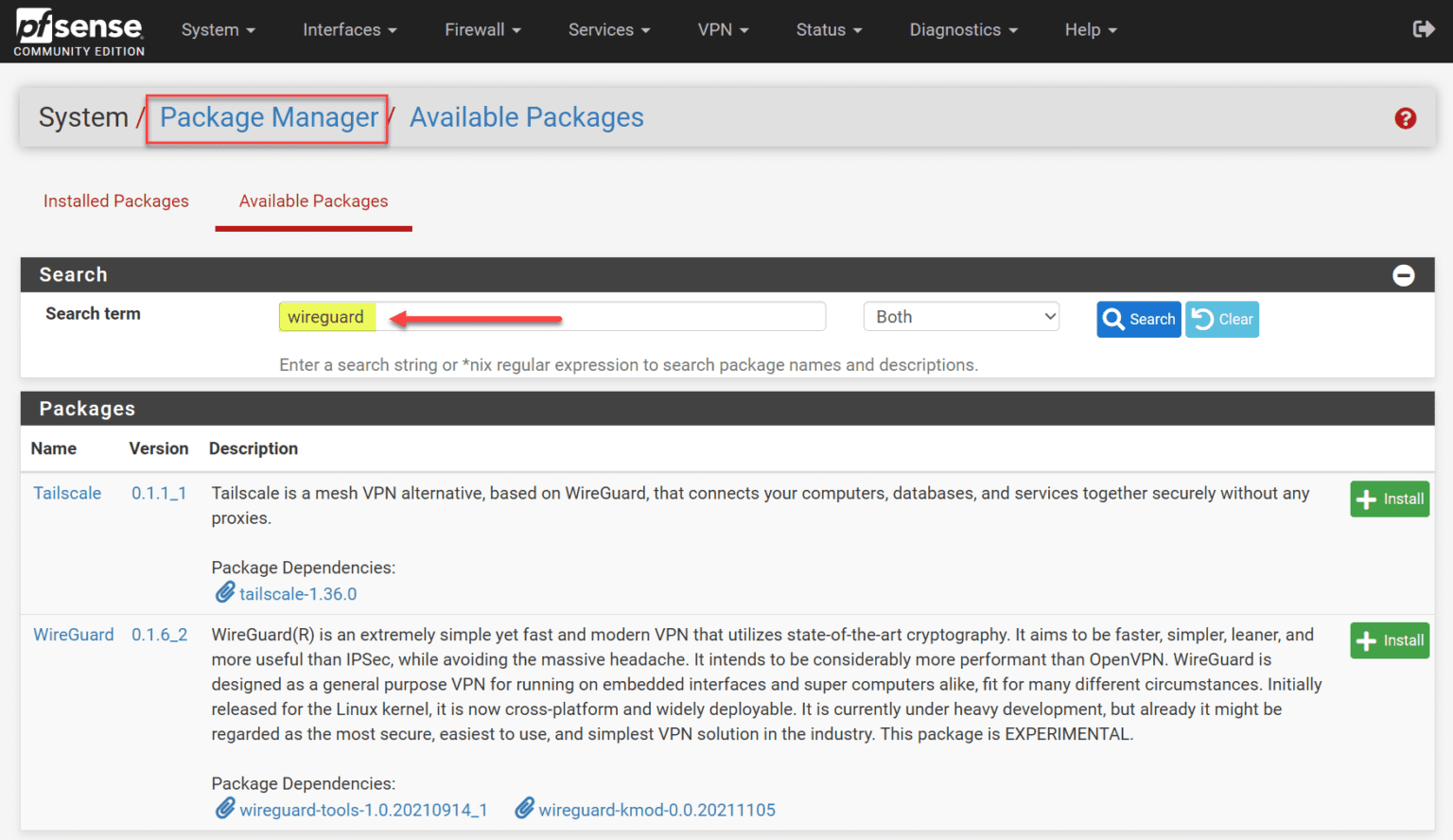Click the Package Manager breadcrumb link
Image resolution: width=1453 pixels, height=840 pixels.
tap(268, 117)
